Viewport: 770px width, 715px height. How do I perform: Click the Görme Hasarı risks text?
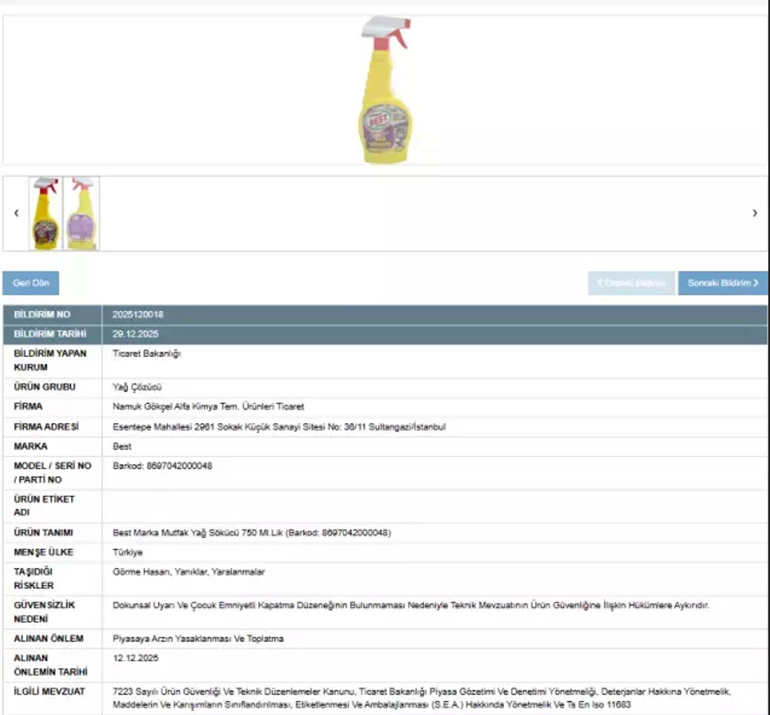click(x=189, y=572)
